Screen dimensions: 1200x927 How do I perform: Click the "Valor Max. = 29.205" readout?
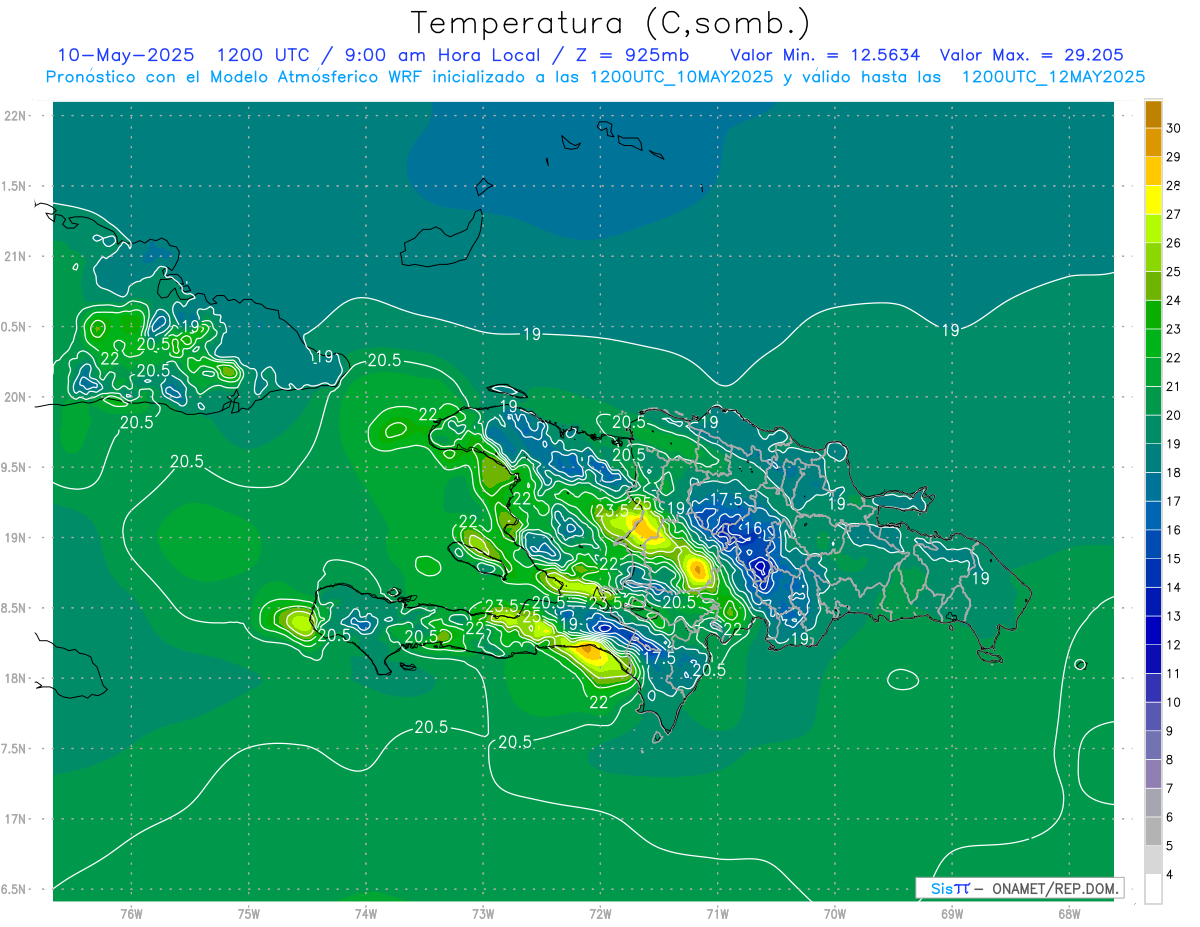1031,55
